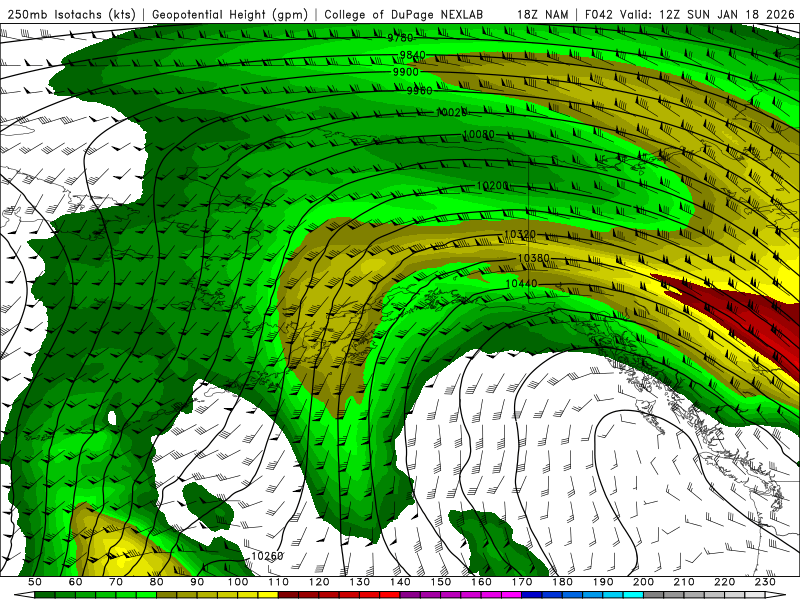Click the '18Z NAM' model run label
Screen dimensions: 800x600
[x=543, y=14]
